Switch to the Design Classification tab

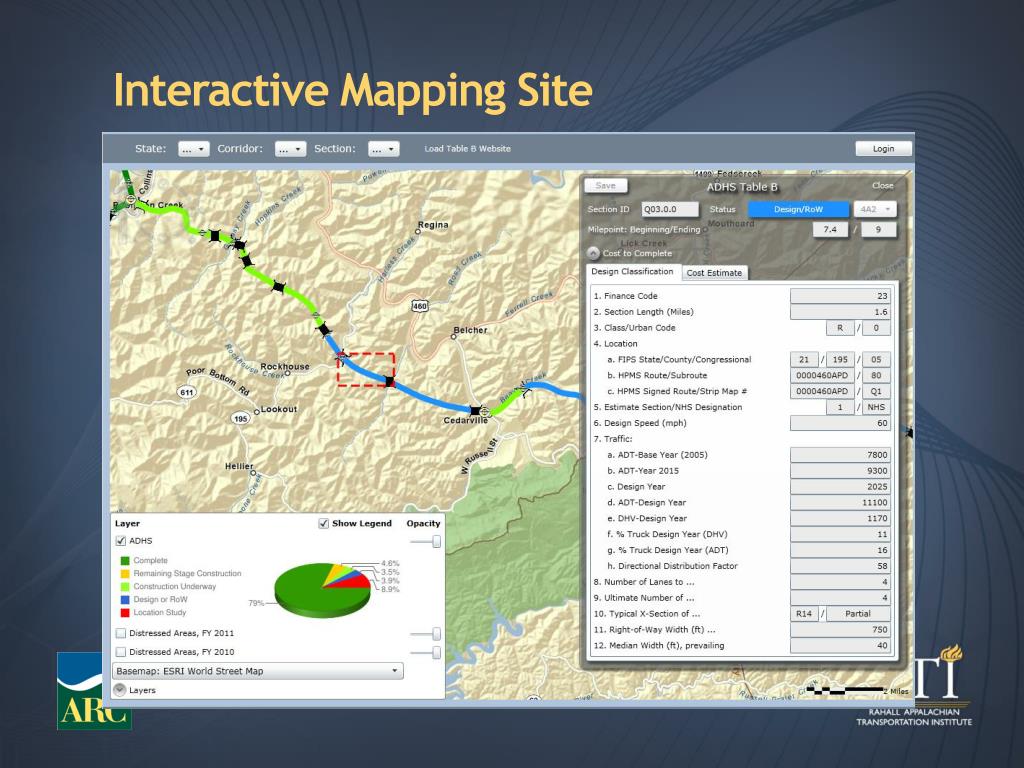point(632,272)
